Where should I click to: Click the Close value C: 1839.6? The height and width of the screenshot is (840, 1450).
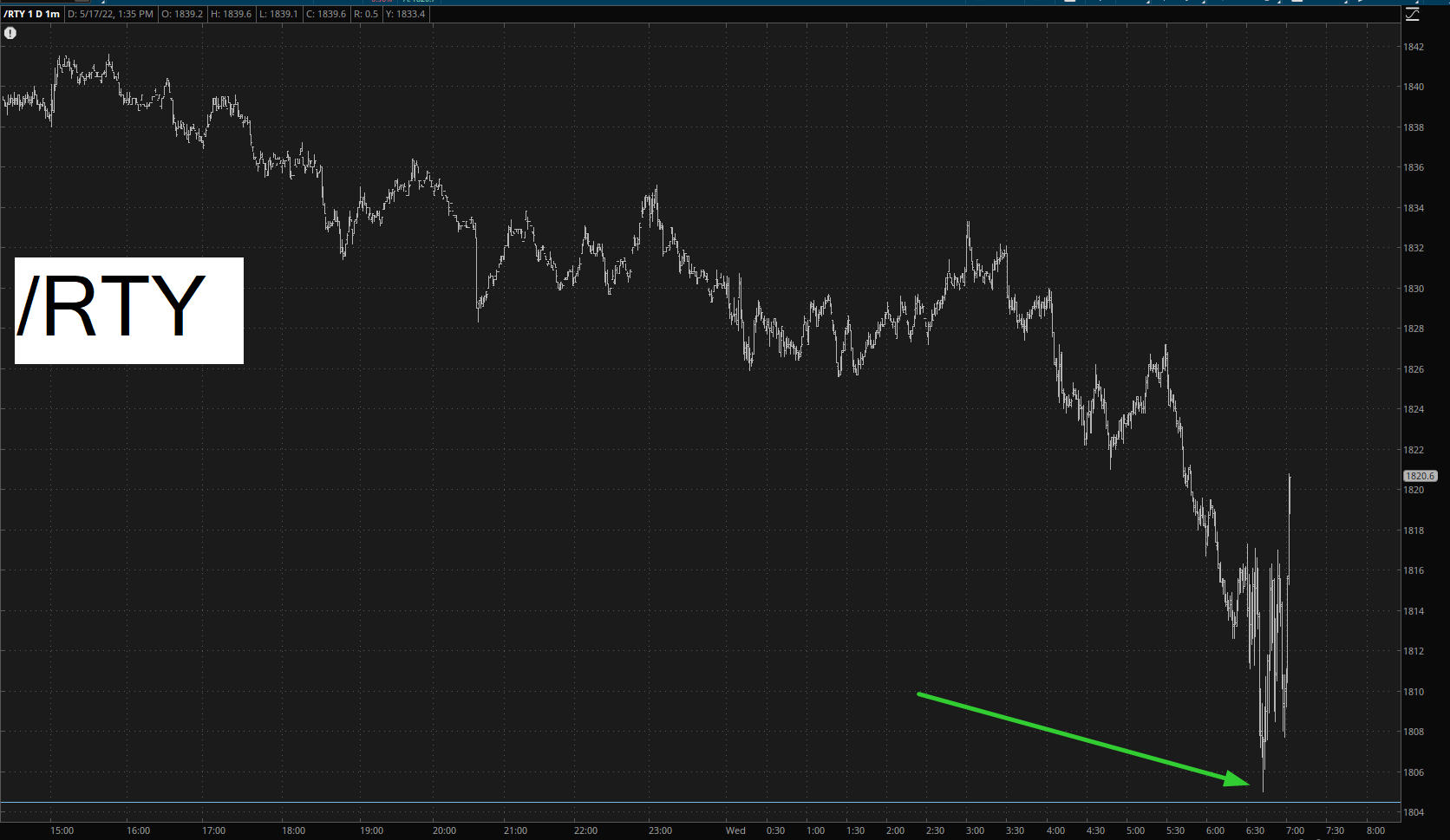[326, 14]
